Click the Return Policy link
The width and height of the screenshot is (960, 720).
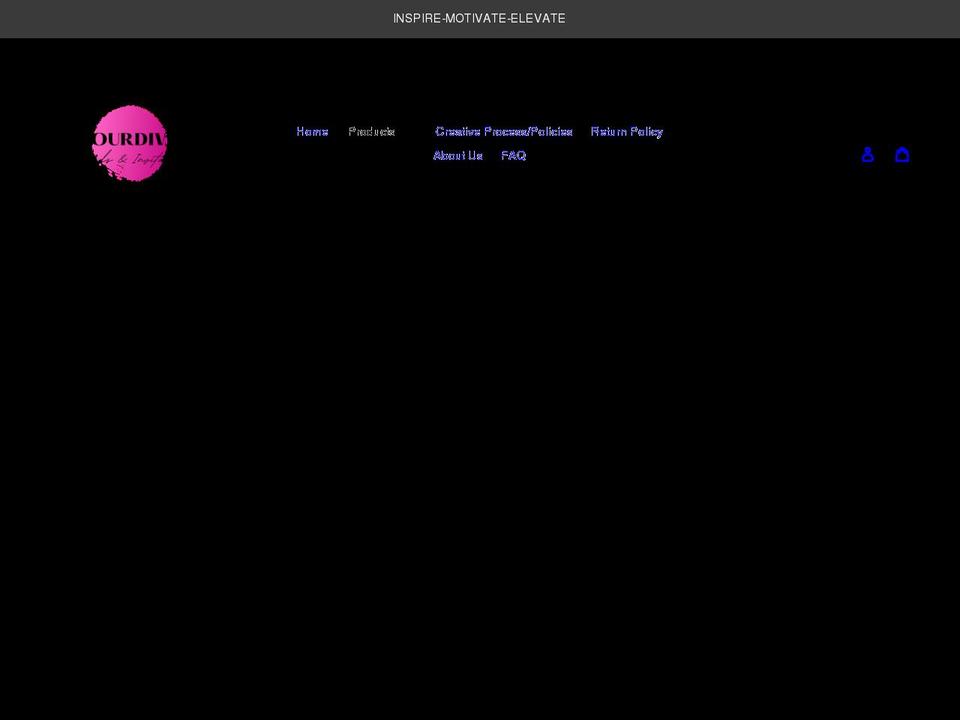tap(627, 131)
